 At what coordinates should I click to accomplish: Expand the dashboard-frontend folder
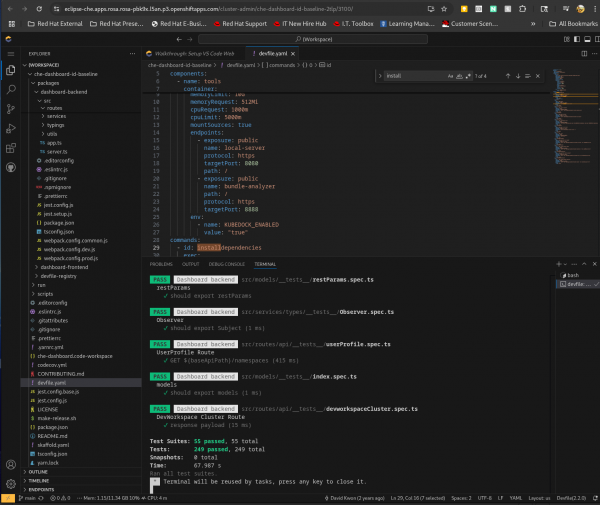62,267
